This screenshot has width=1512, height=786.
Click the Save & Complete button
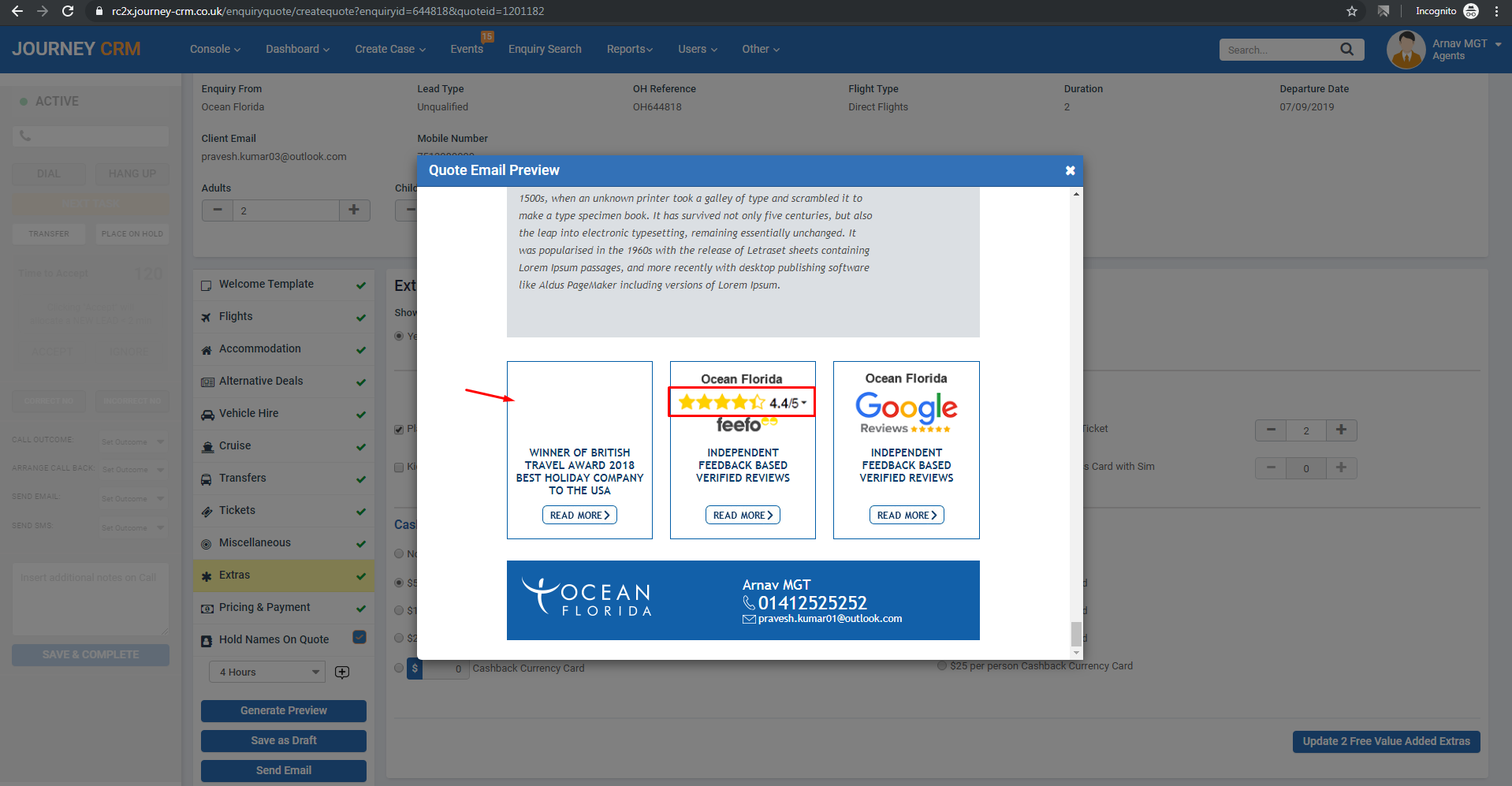coord(91,654)
